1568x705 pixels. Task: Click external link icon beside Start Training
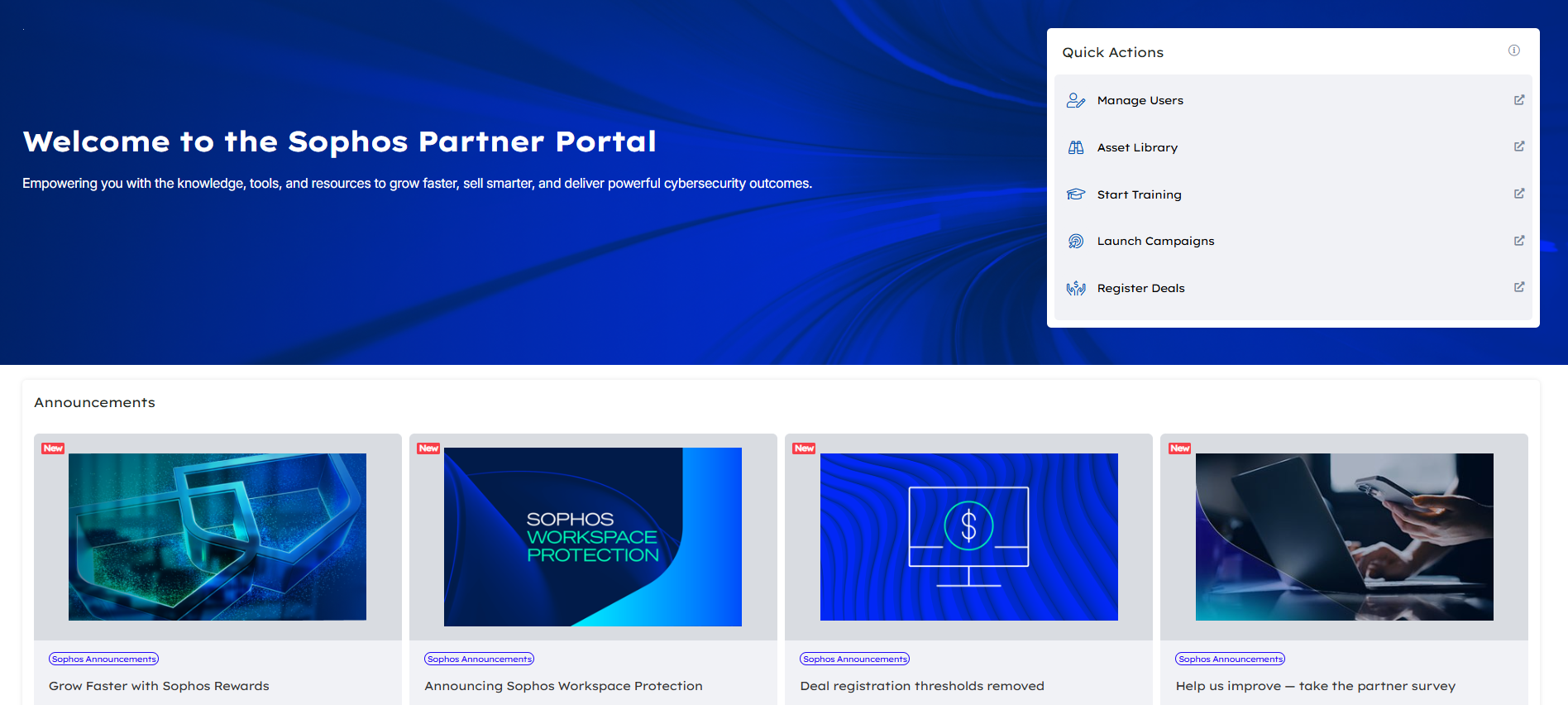[1518, 194]
